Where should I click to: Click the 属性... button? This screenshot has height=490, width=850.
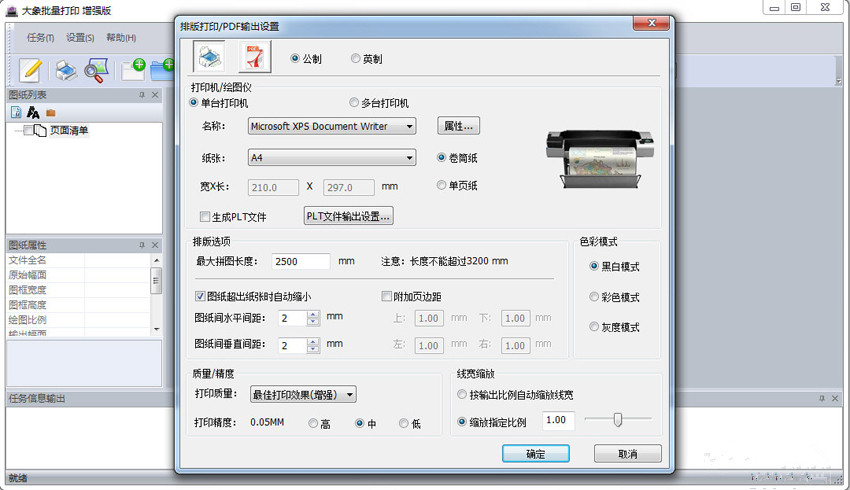(459, 126)
